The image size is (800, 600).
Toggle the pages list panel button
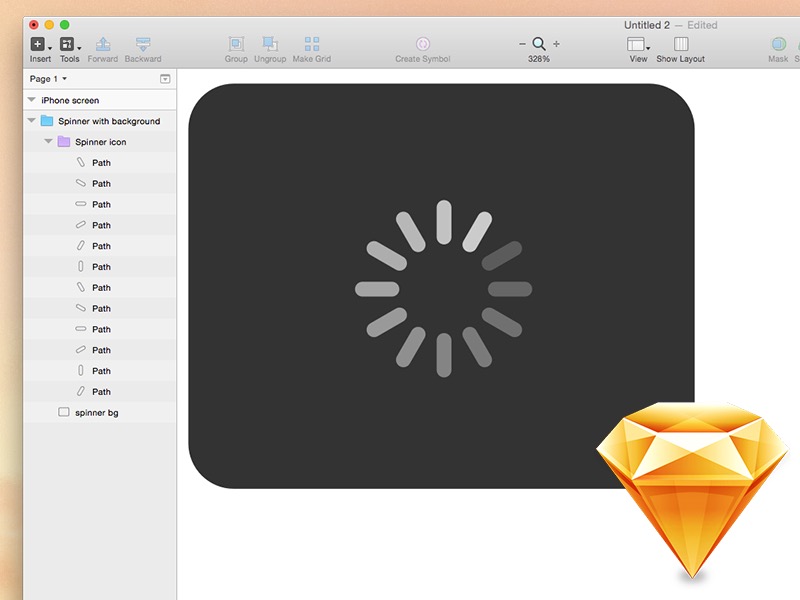[165, 79]
